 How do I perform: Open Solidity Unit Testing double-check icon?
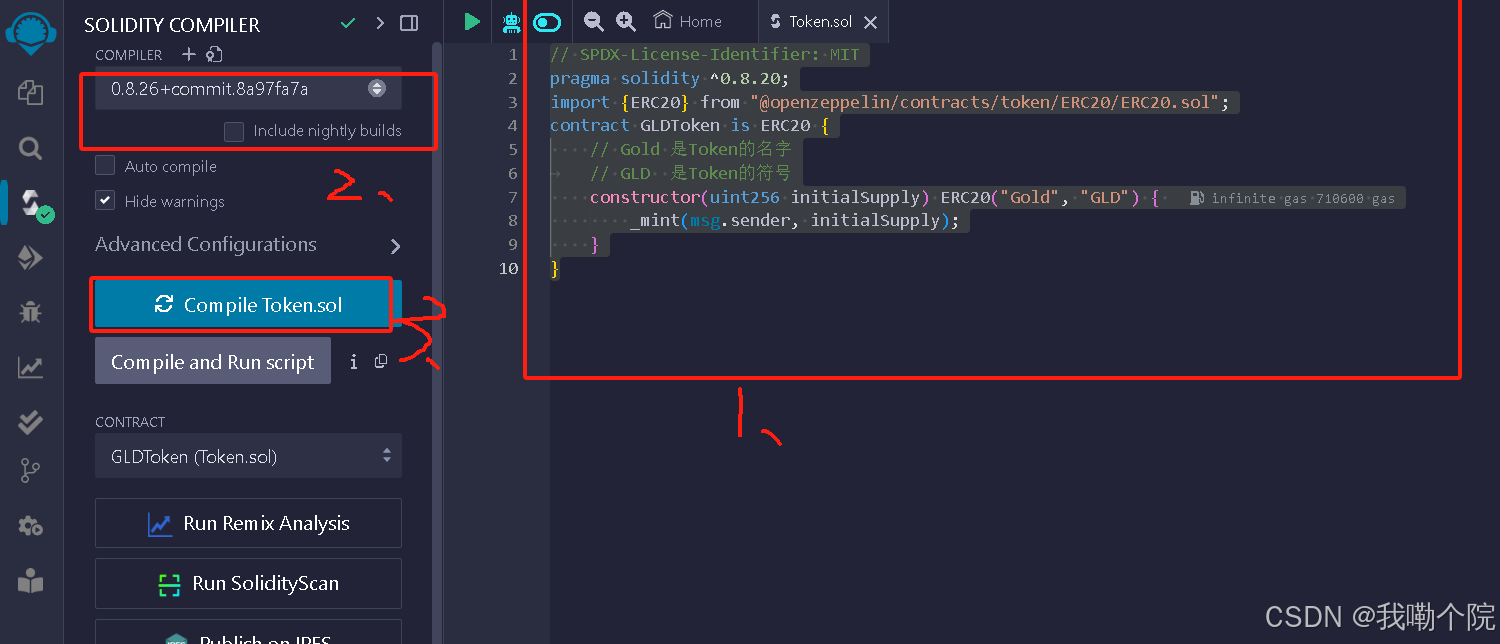31,422
